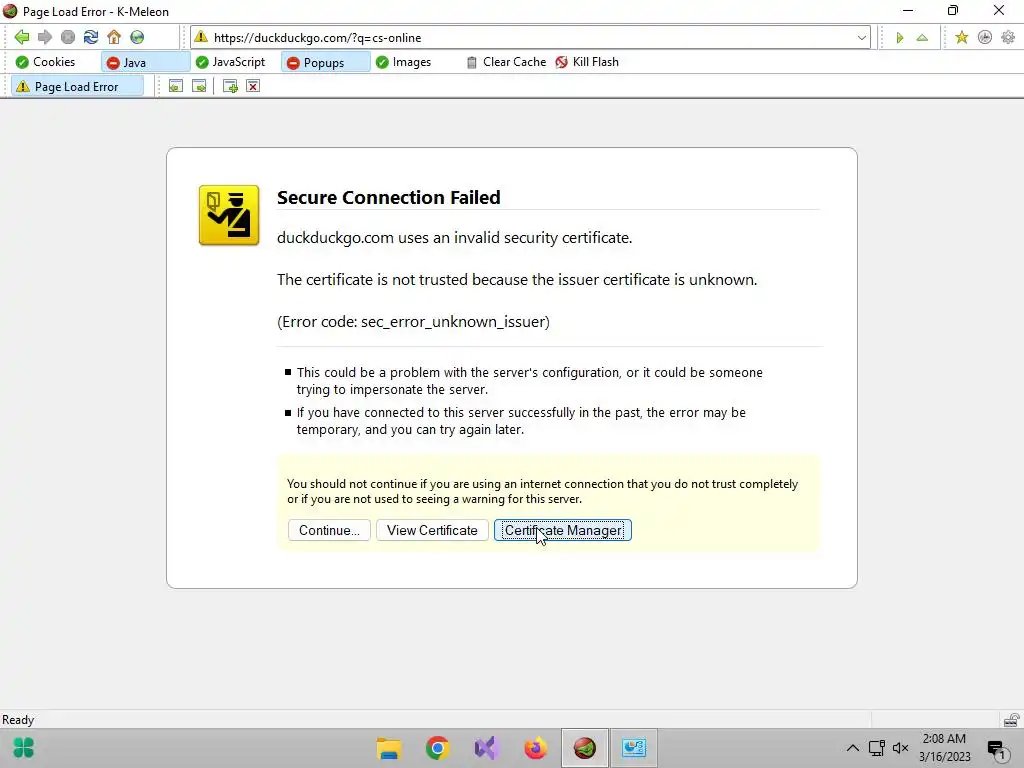1024x768 pixels.
Task: Click the network tray icon
Action: click(876, 748)
